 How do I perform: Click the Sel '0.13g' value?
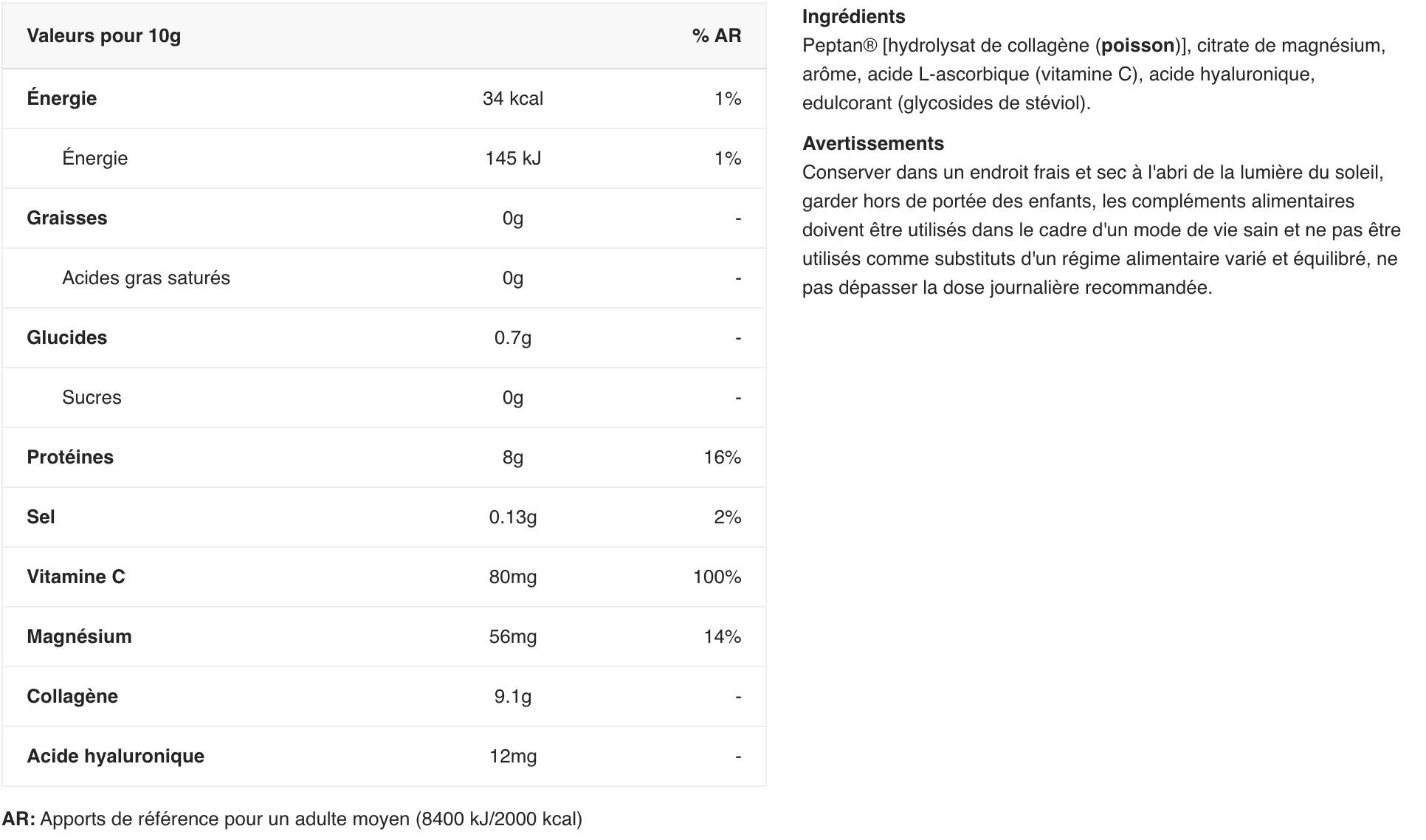click(512, 517)
